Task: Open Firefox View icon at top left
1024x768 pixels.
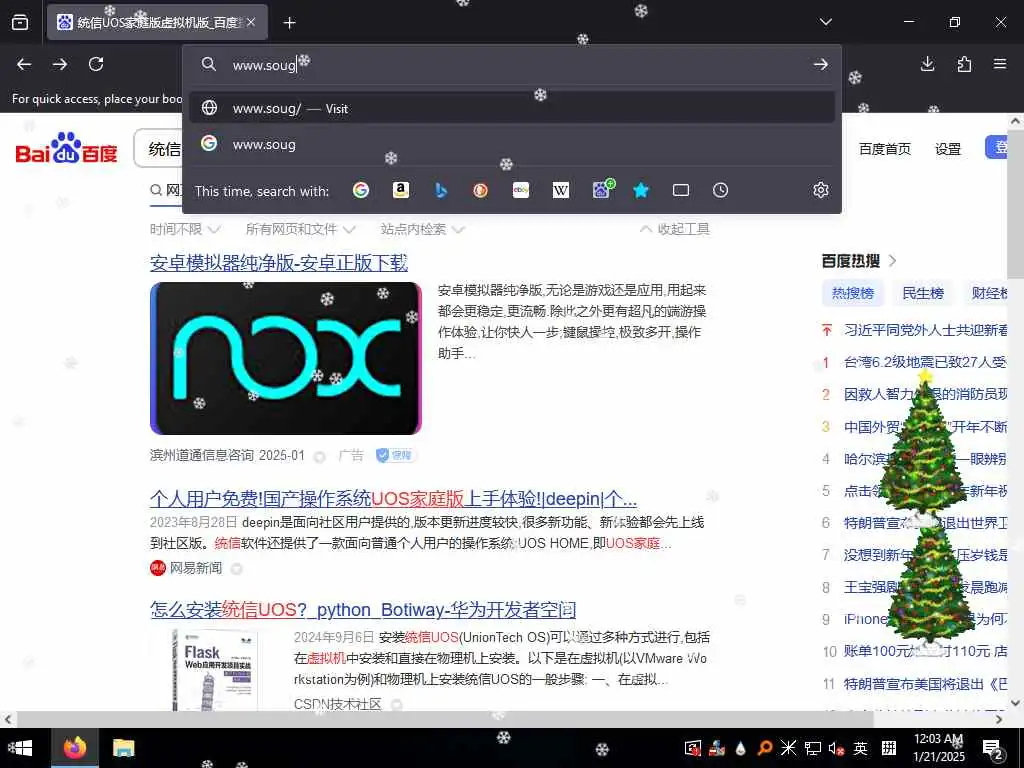Action: pos(20,22)
